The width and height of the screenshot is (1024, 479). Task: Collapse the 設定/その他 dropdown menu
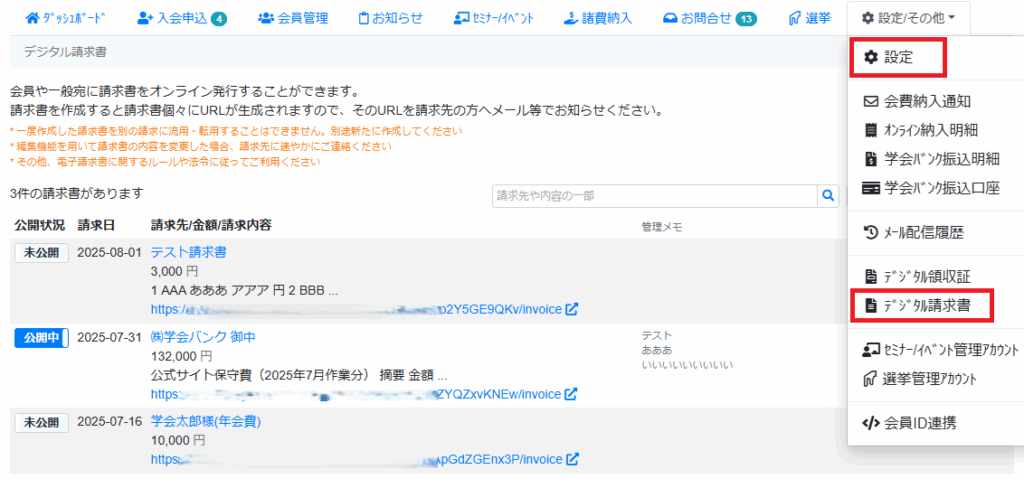[x=907, y=17]
